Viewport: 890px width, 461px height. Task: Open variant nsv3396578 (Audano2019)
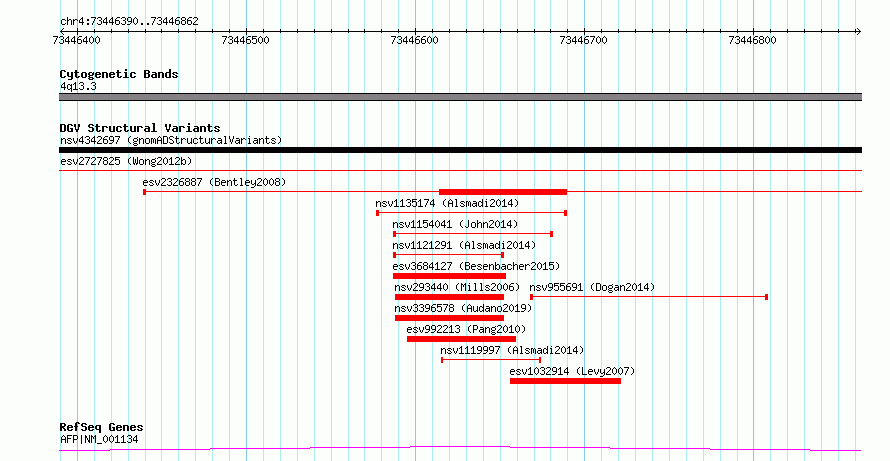coord(463,308)
